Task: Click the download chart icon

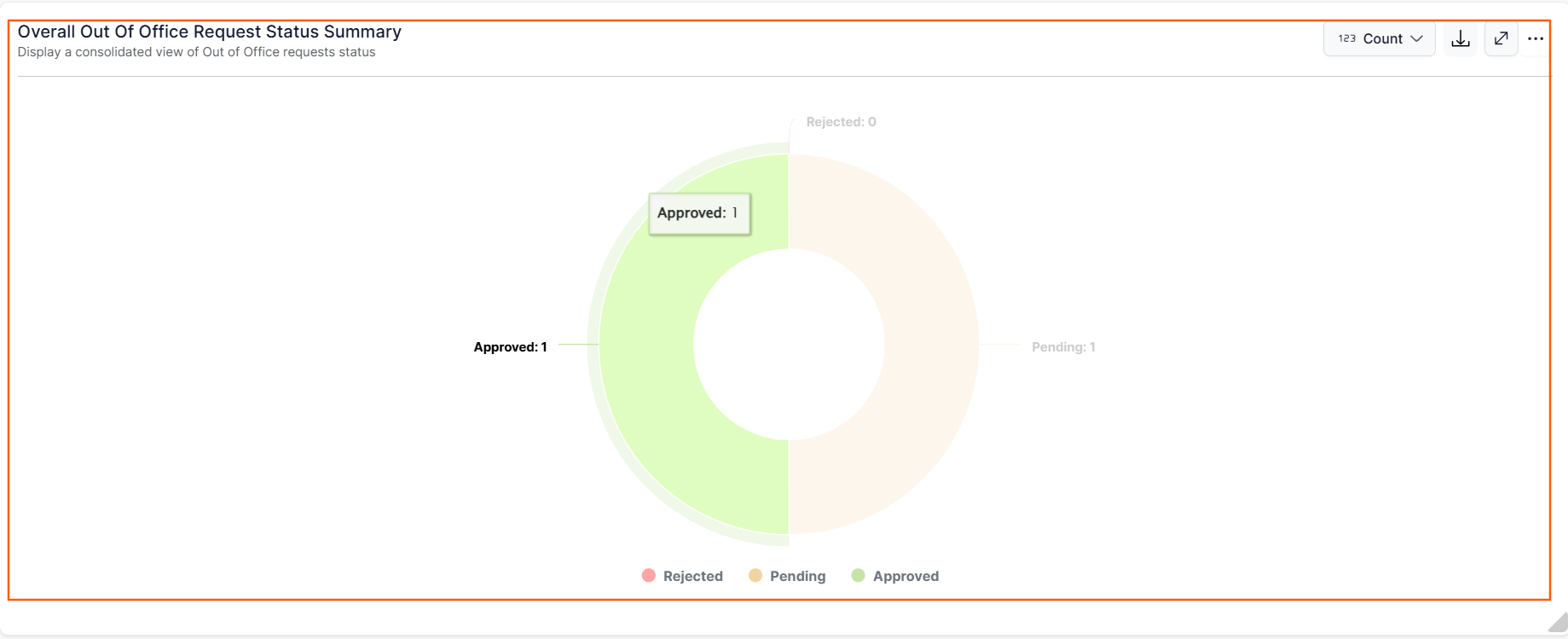Action: (1461, 39)
